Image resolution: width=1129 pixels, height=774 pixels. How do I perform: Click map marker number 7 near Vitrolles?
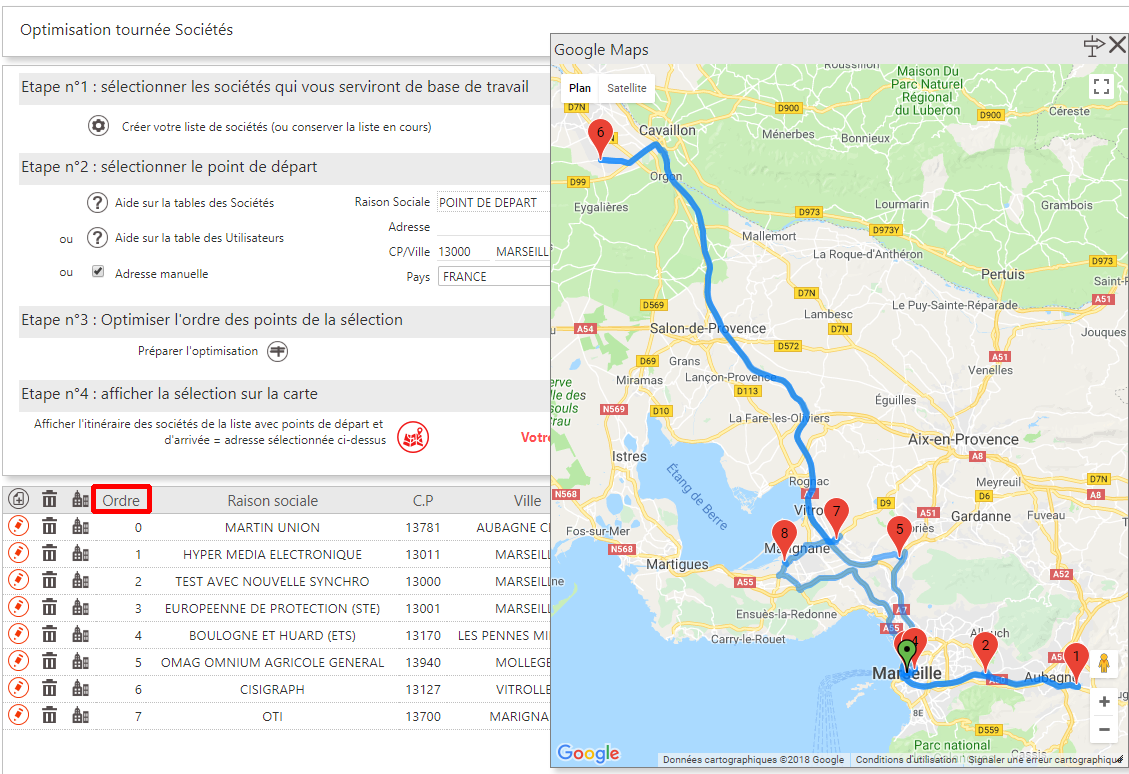point(836,517)
